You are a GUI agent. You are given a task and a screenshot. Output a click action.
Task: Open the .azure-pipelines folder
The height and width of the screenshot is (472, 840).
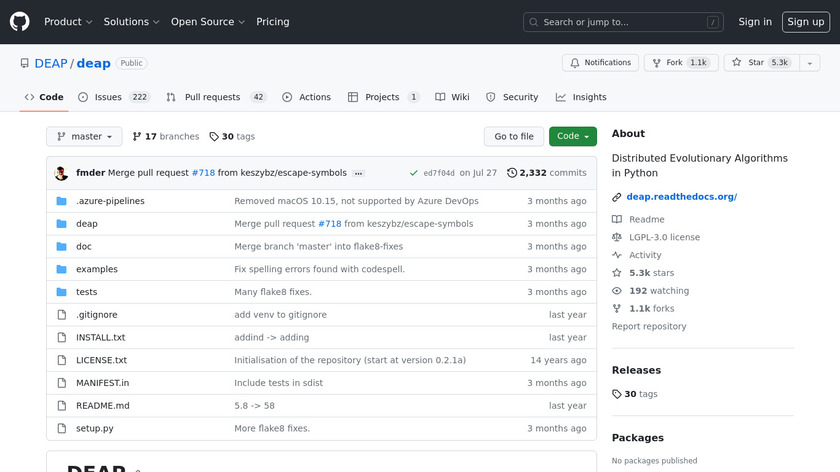point(110,201)
